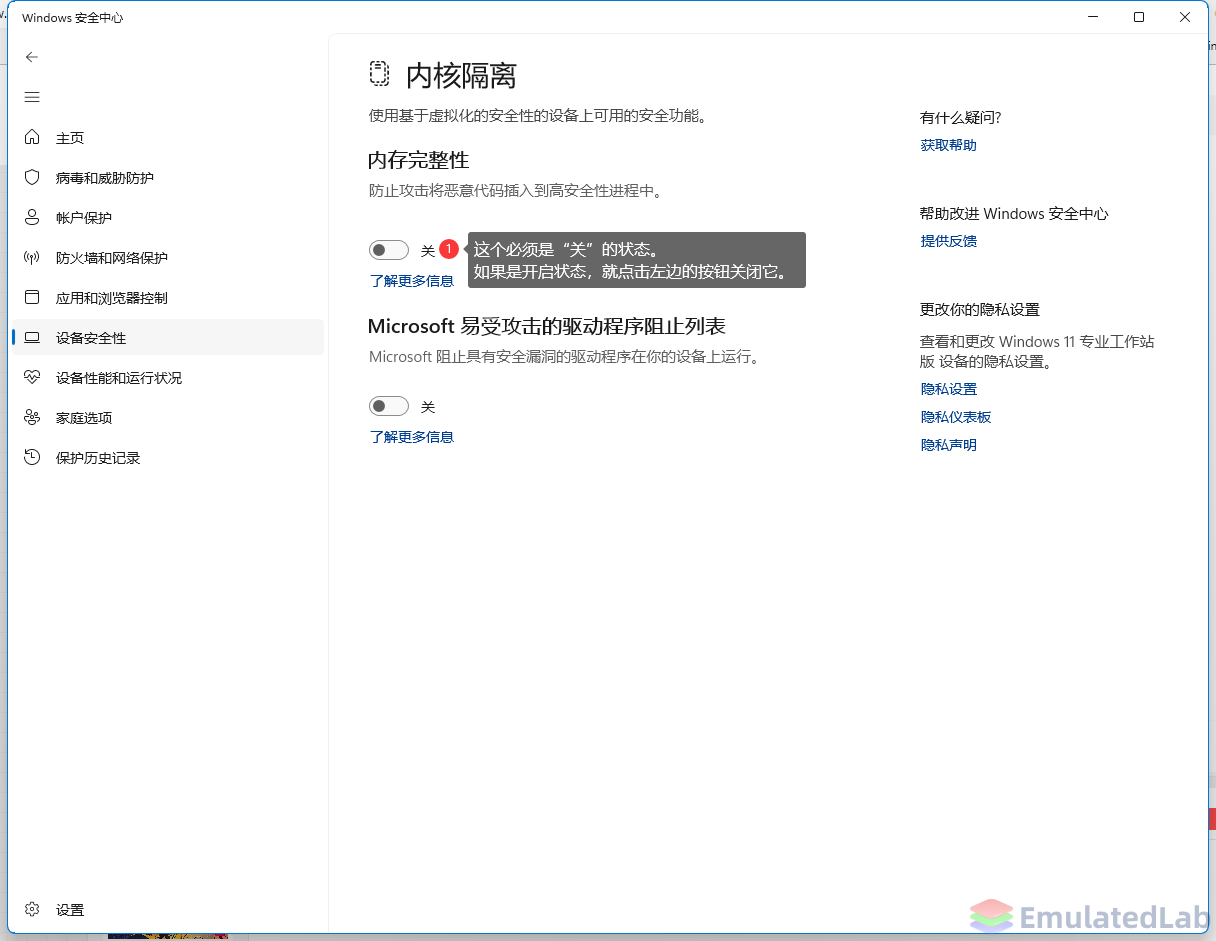The height and width of the screenshot is (941, 1216).
Task: Open the 主页 navigation item
Action: (x=168, y=137)
